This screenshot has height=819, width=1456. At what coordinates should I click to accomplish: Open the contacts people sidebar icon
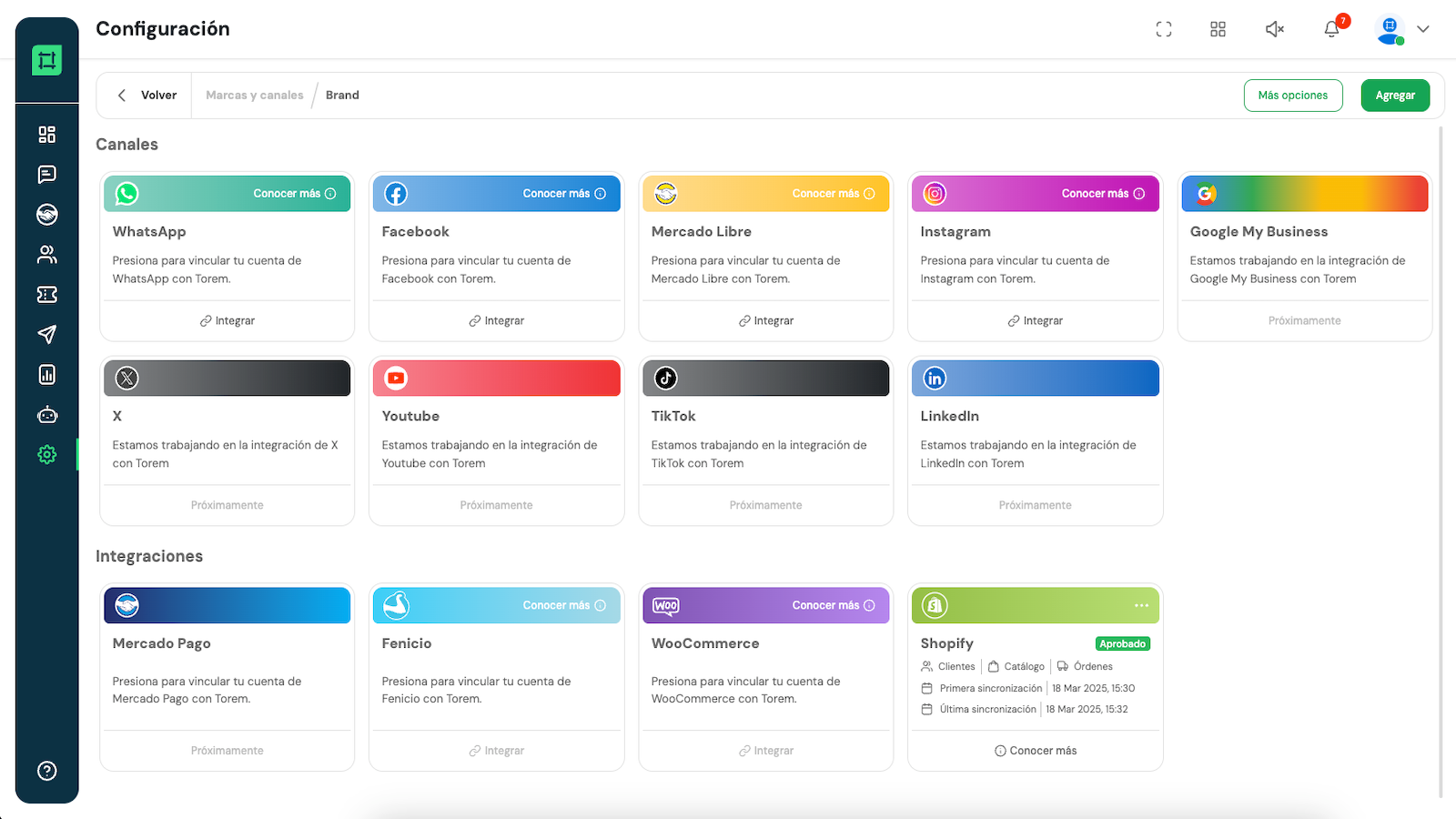tap(47, 255)
